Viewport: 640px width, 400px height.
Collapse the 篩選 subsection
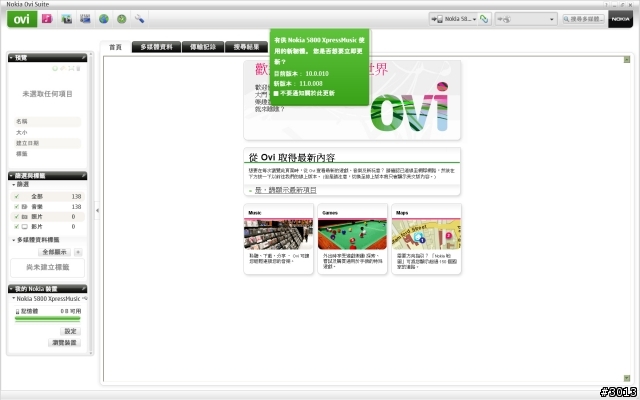(13, 184)
